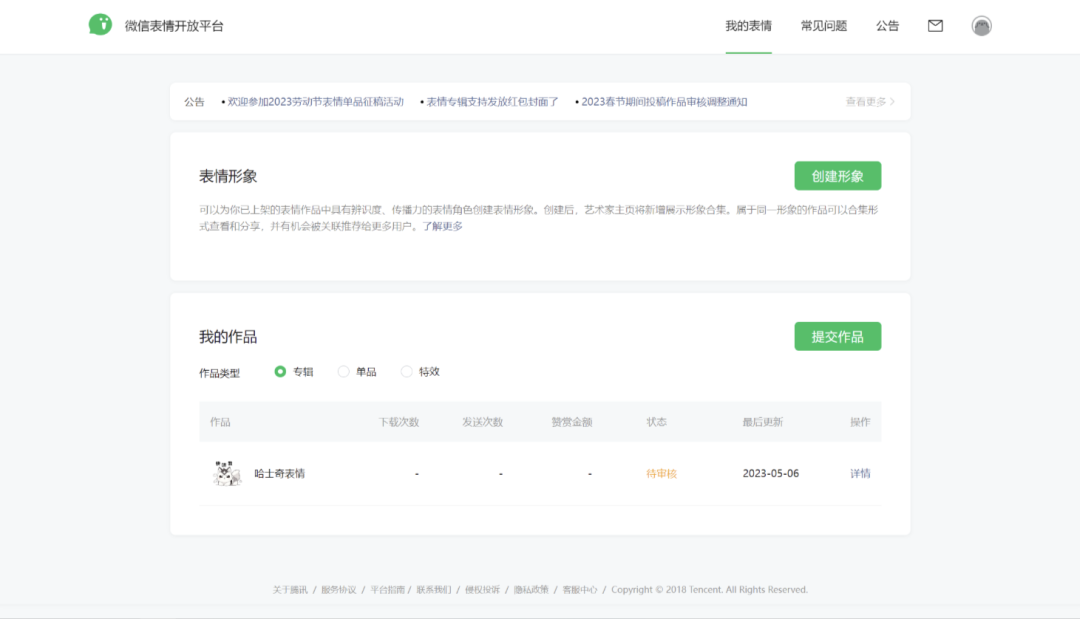Image resolution: width=1080 pixels, height=619 pixels.
Task: Open 服务协议 footer link
Action: click(339, 589)
